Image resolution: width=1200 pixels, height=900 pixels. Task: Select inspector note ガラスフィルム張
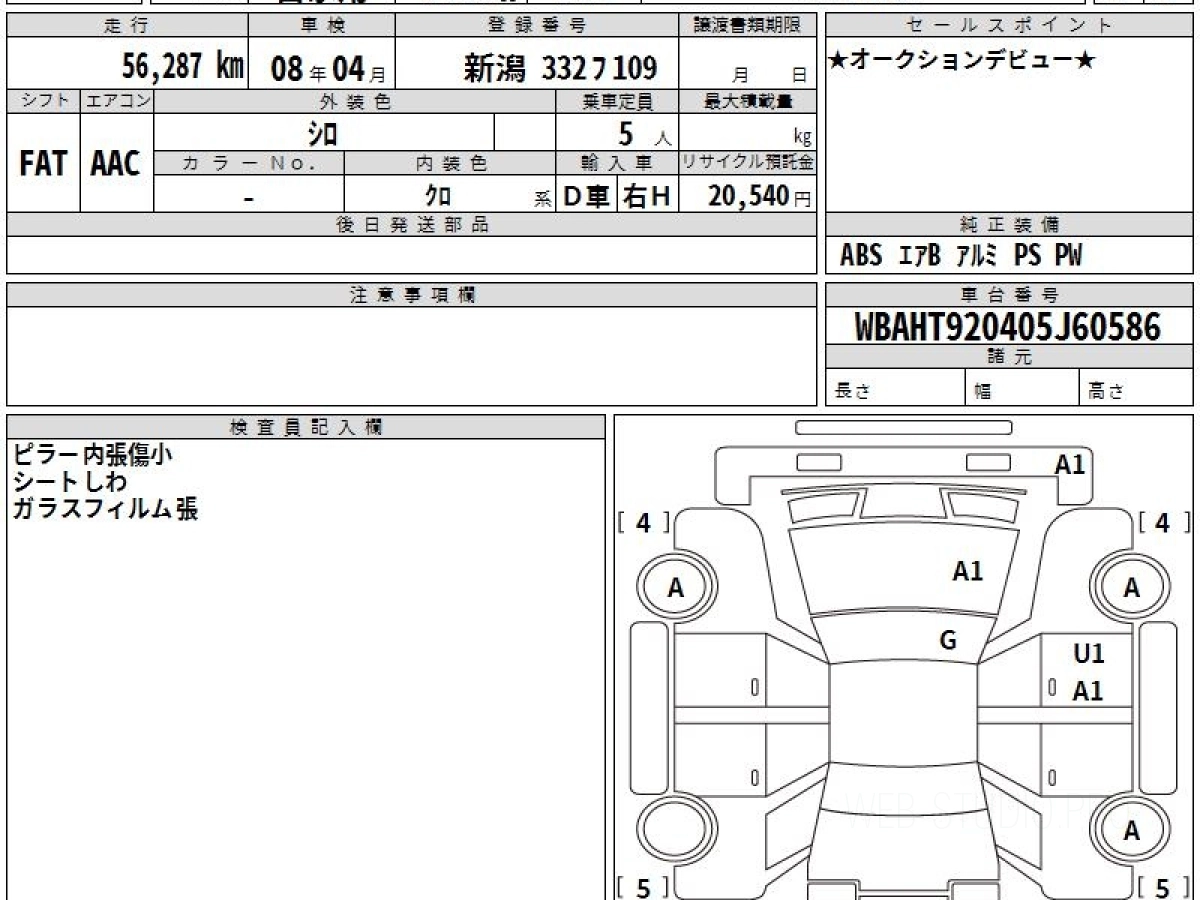(105, 509)
